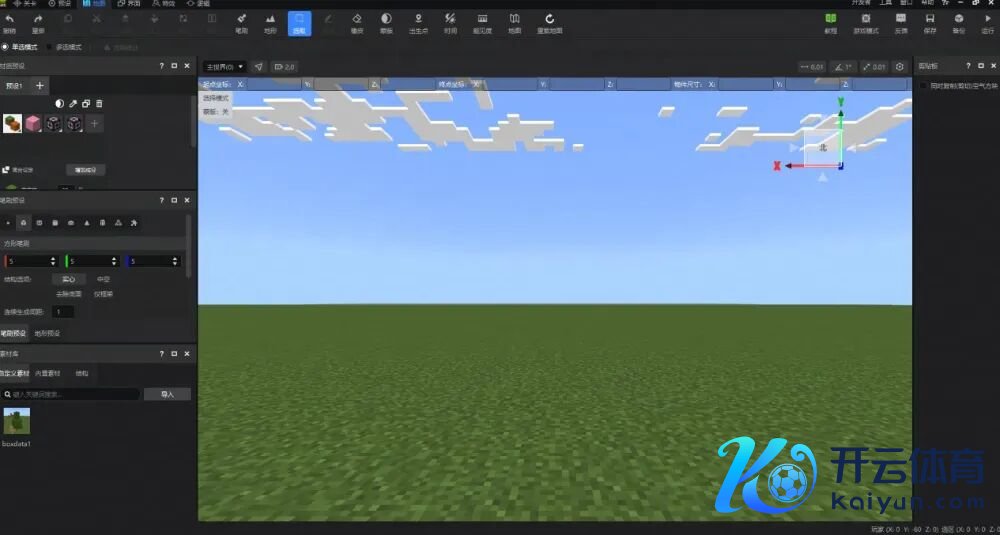
Task: Increase the green Y size stepper
Action: point(114,258)
